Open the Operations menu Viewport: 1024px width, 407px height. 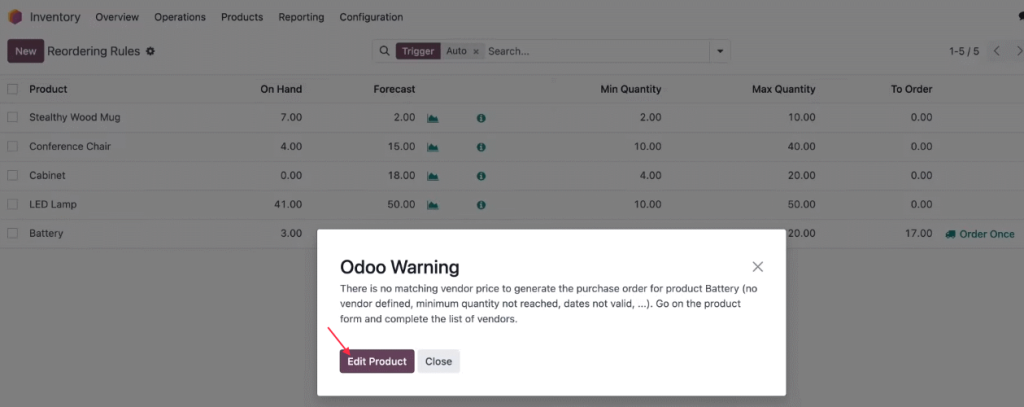180,17
